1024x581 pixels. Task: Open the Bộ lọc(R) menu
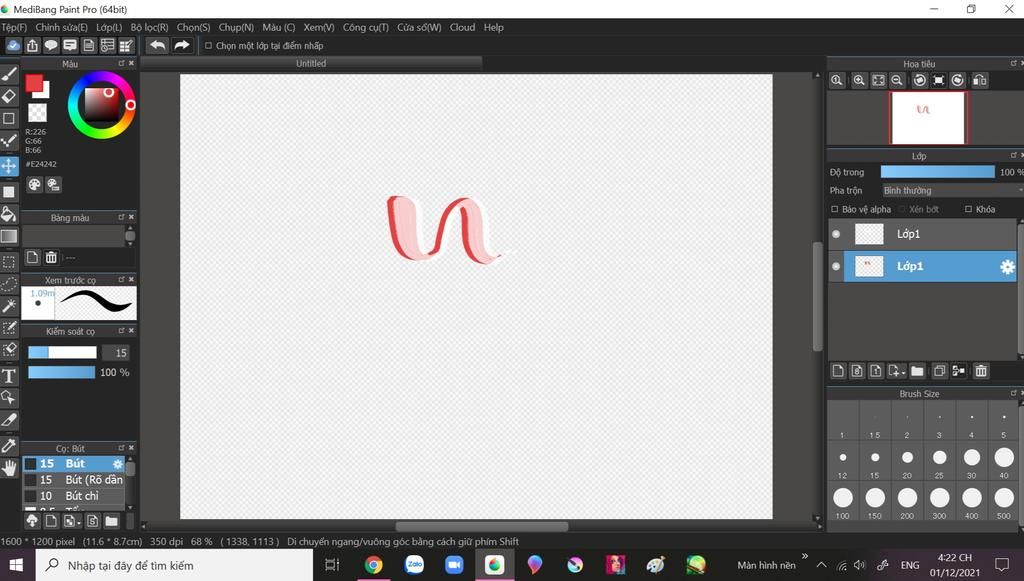tap(150, 27)
